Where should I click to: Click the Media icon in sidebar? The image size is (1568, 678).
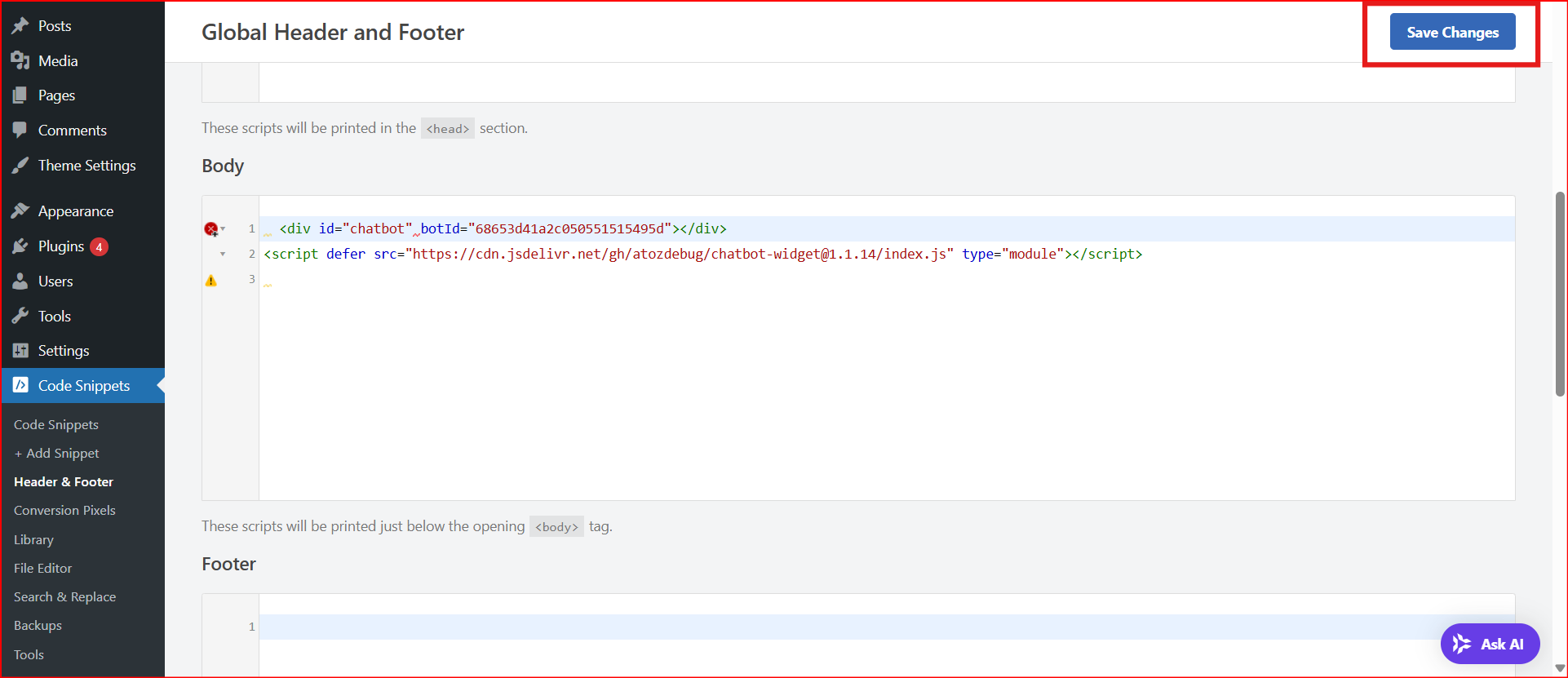coord(20,61)
